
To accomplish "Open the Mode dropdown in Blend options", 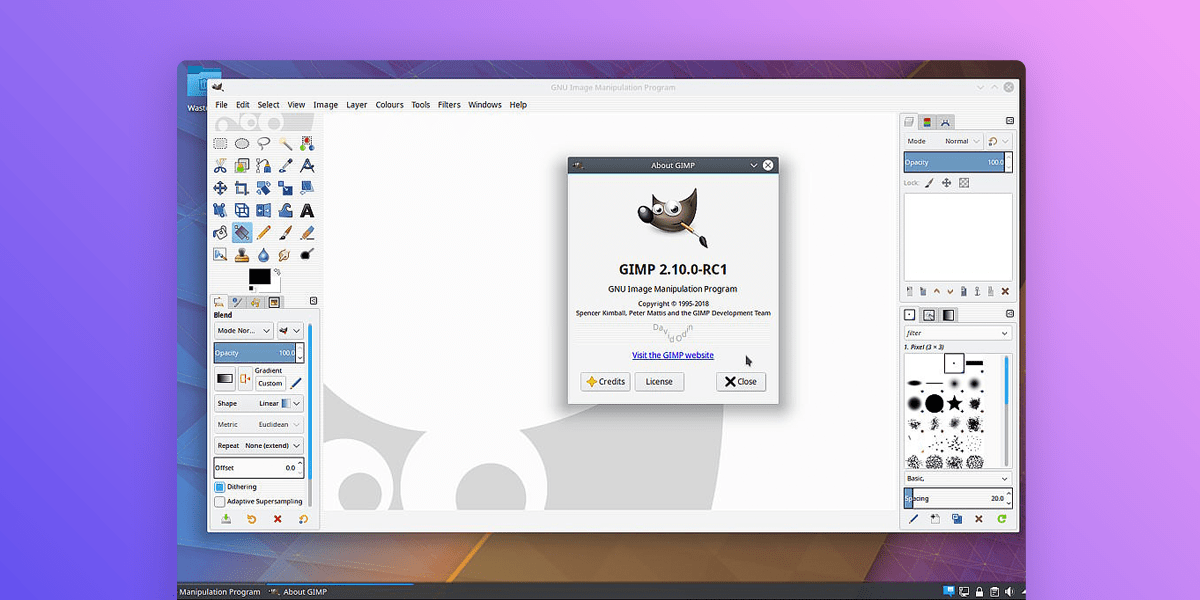I will [243, 330].
